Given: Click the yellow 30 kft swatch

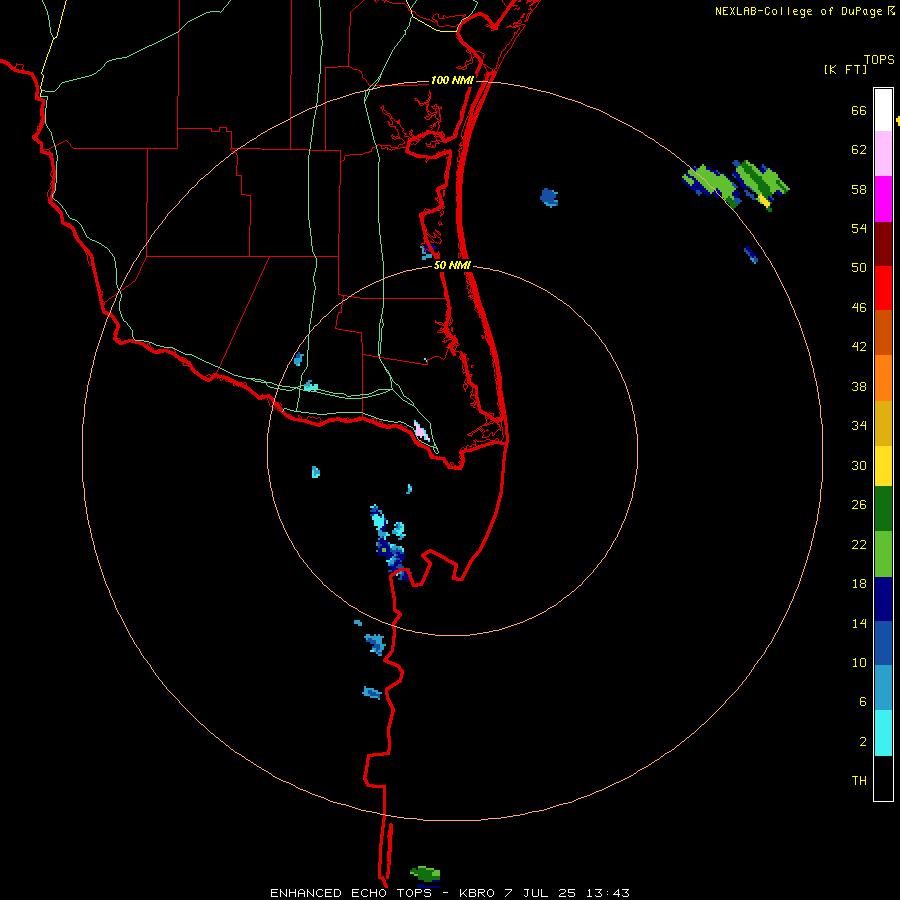Looking at the screenshot, I should pyautogui.click(x=883, y=466).
